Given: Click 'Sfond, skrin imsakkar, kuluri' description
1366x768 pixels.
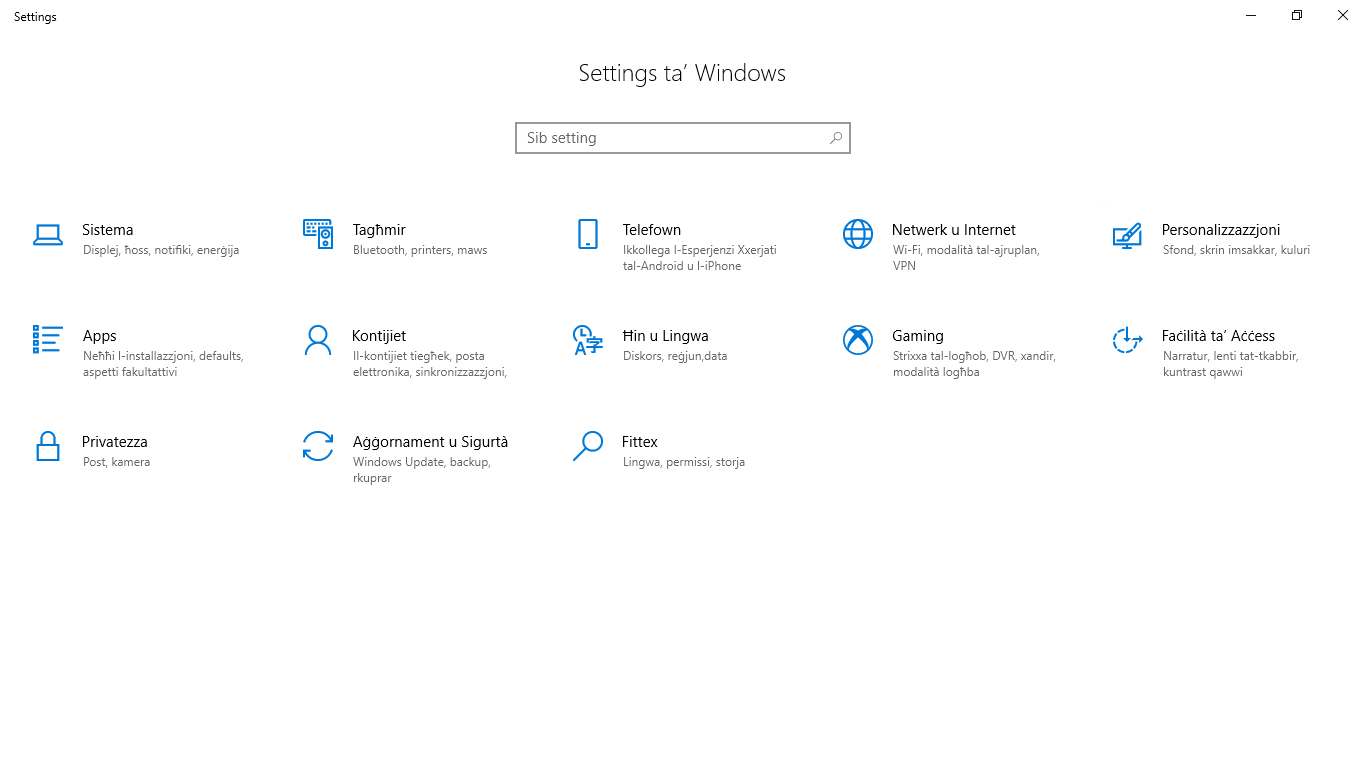Looking at the screenshot, I should (x=1236, y=250).
